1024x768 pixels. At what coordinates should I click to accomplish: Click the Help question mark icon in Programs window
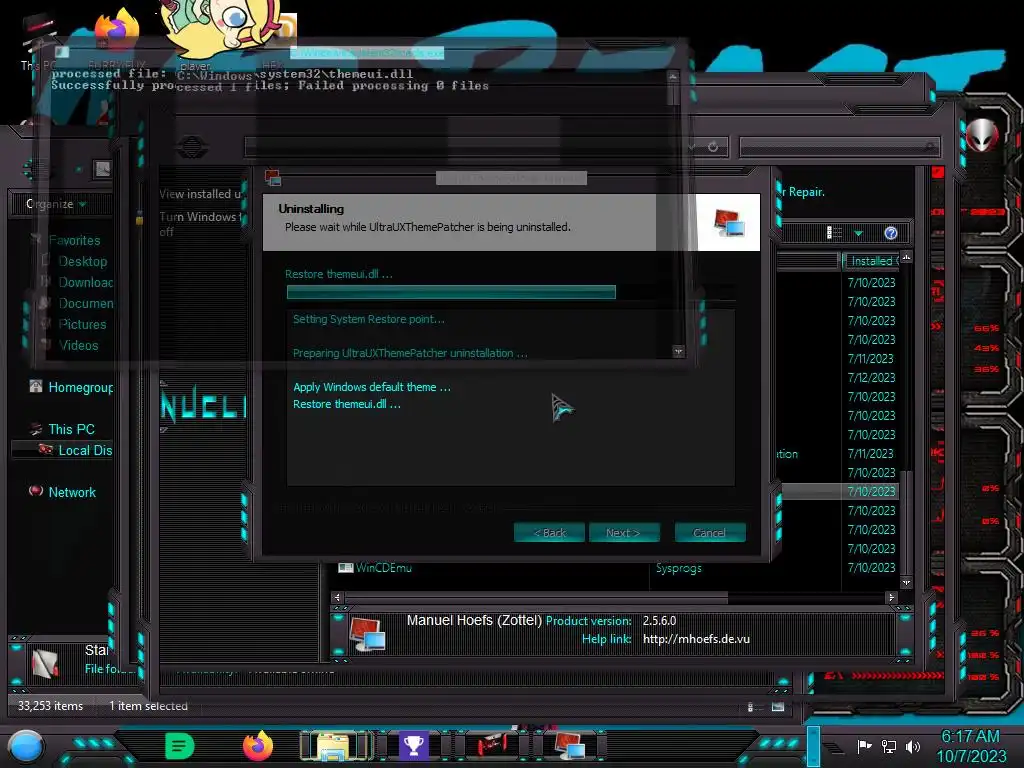pos(891,233)
